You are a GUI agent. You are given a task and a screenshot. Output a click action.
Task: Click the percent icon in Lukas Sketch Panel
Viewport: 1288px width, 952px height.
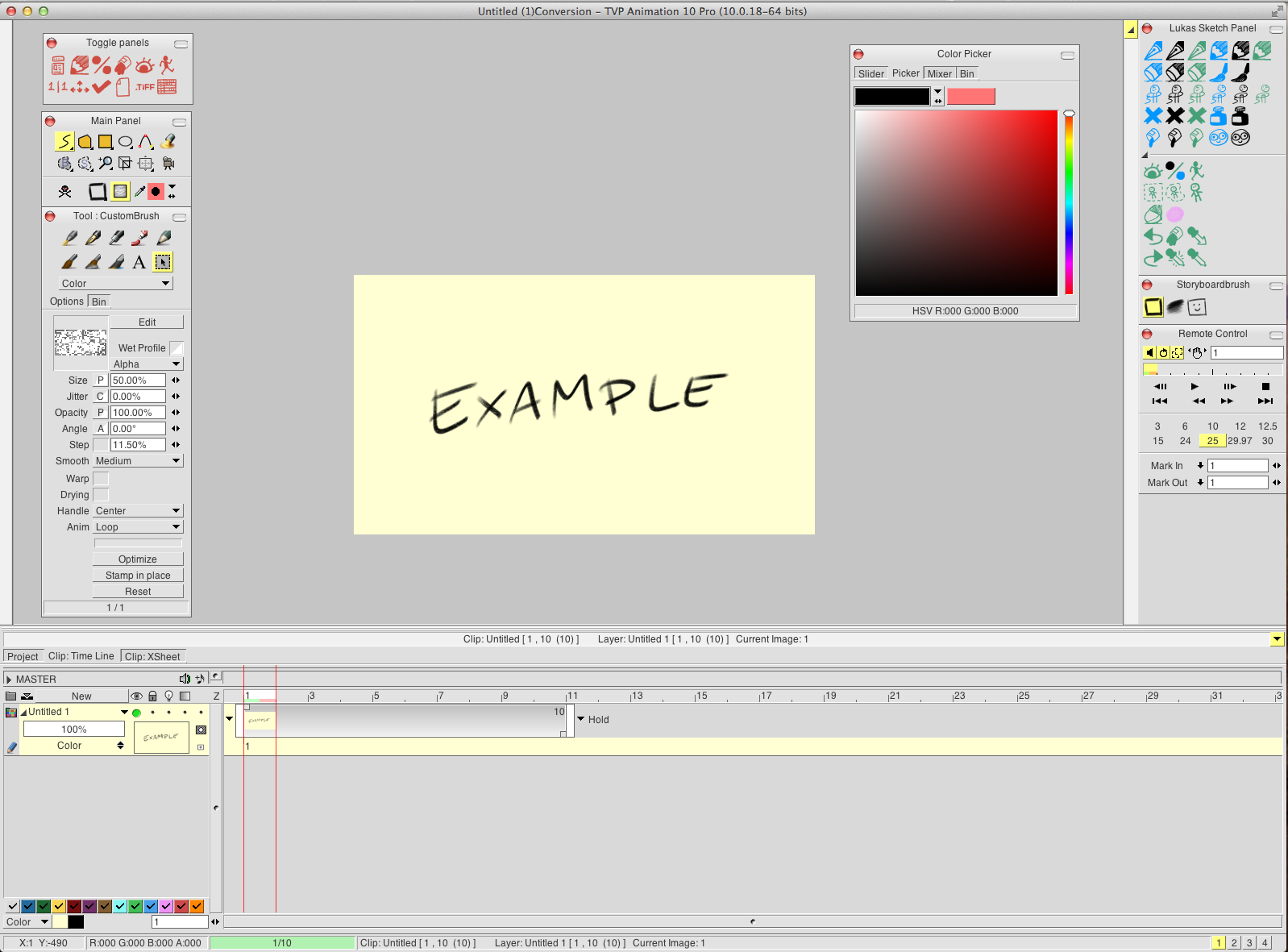click(1175, 171)
